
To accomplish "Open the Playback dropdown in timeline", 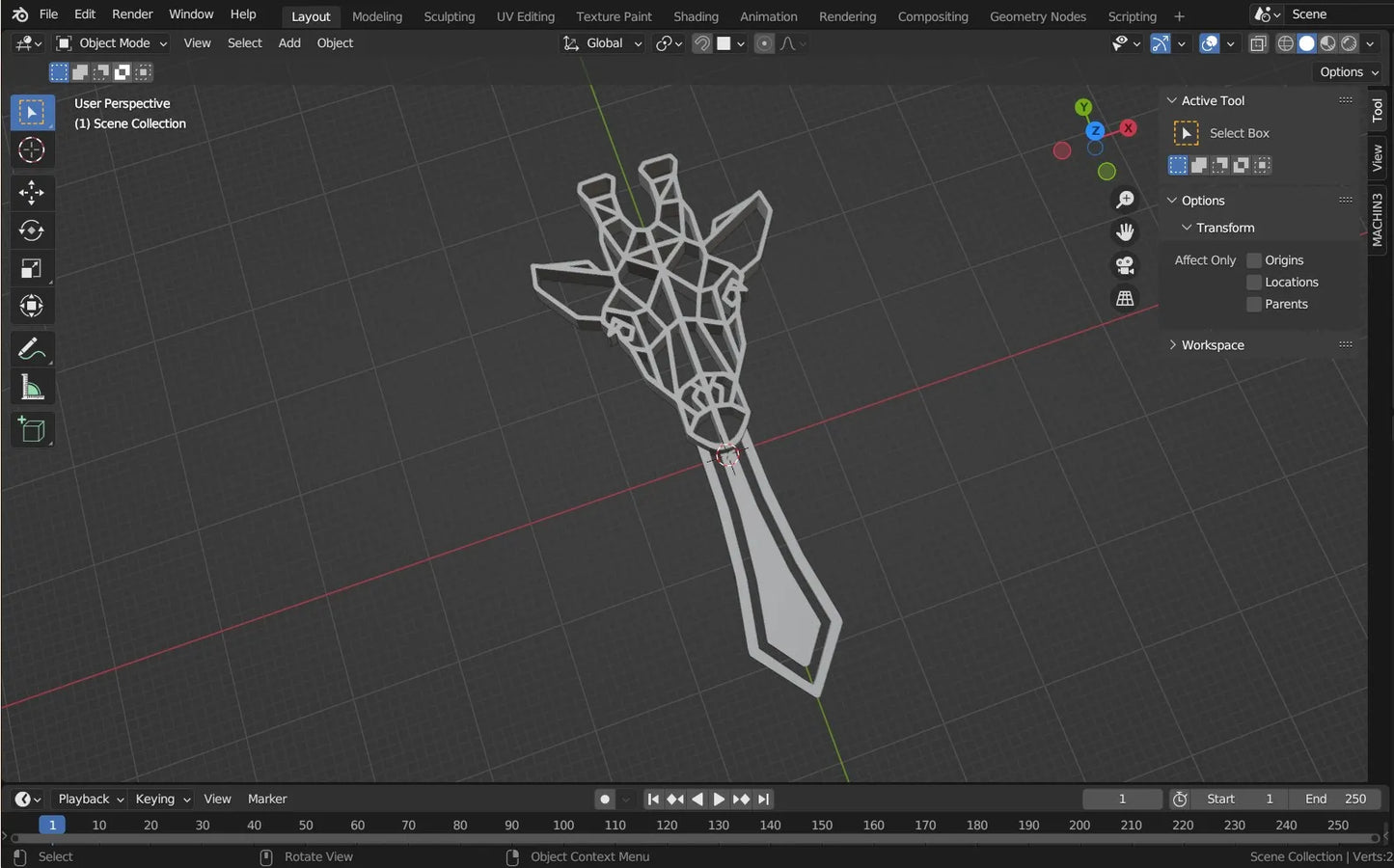I will point(91,800).
